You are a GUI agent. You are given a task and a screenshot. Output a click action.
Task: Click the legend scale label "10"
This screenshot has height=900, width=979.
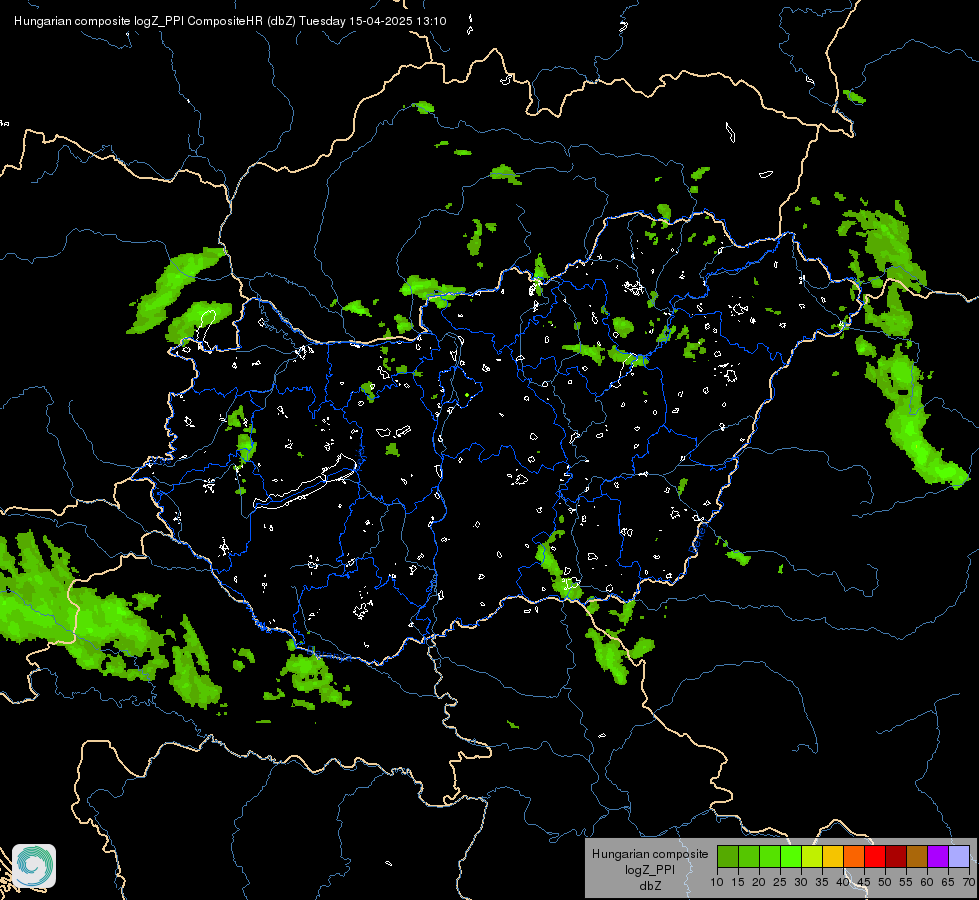tap(717, 883)
